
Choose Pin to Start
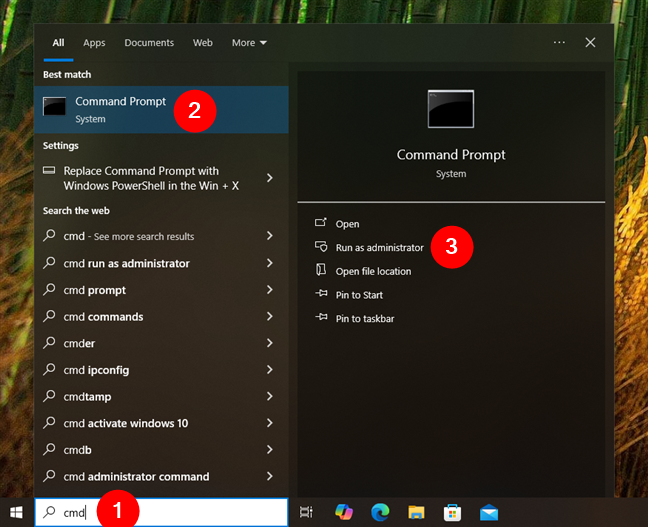click(x=359, y=295)
